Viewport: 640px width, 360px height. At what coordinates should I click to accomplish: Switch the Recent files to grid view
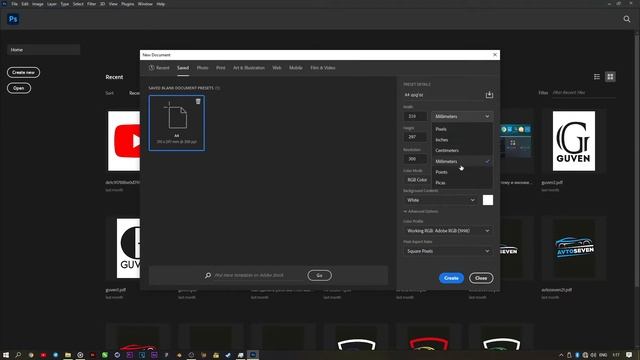610,77
